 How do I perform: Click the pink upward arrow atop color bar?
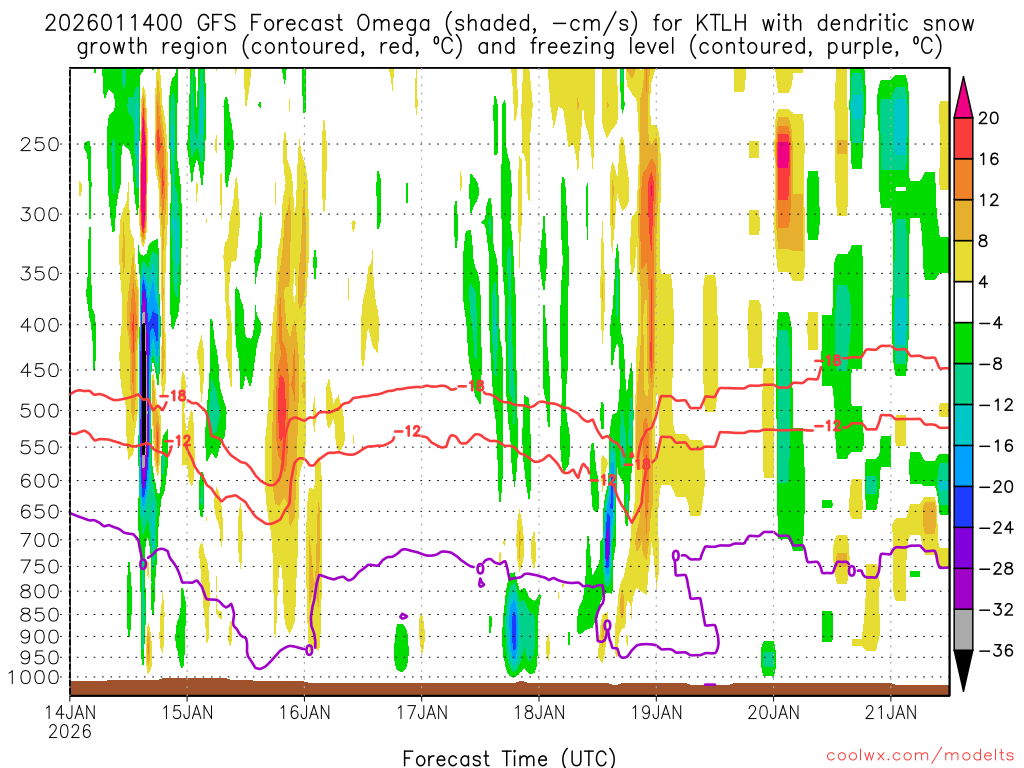click(x=963, y=99)
